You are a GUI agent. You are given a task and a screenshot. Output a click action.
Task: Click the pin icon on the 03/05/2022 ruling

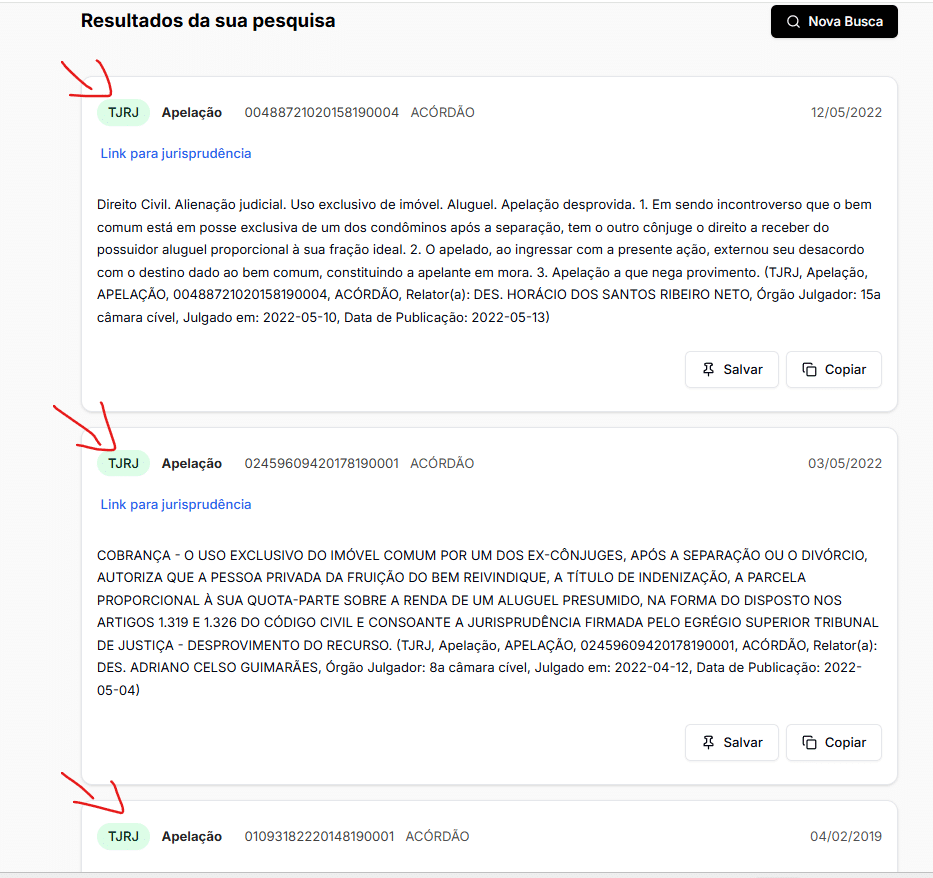[x=708, y=743]
